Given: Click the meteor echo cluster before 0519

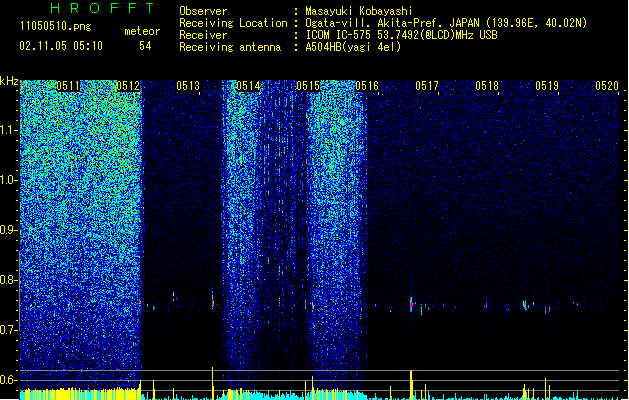Looking at the screenshot, I should 525,305.
